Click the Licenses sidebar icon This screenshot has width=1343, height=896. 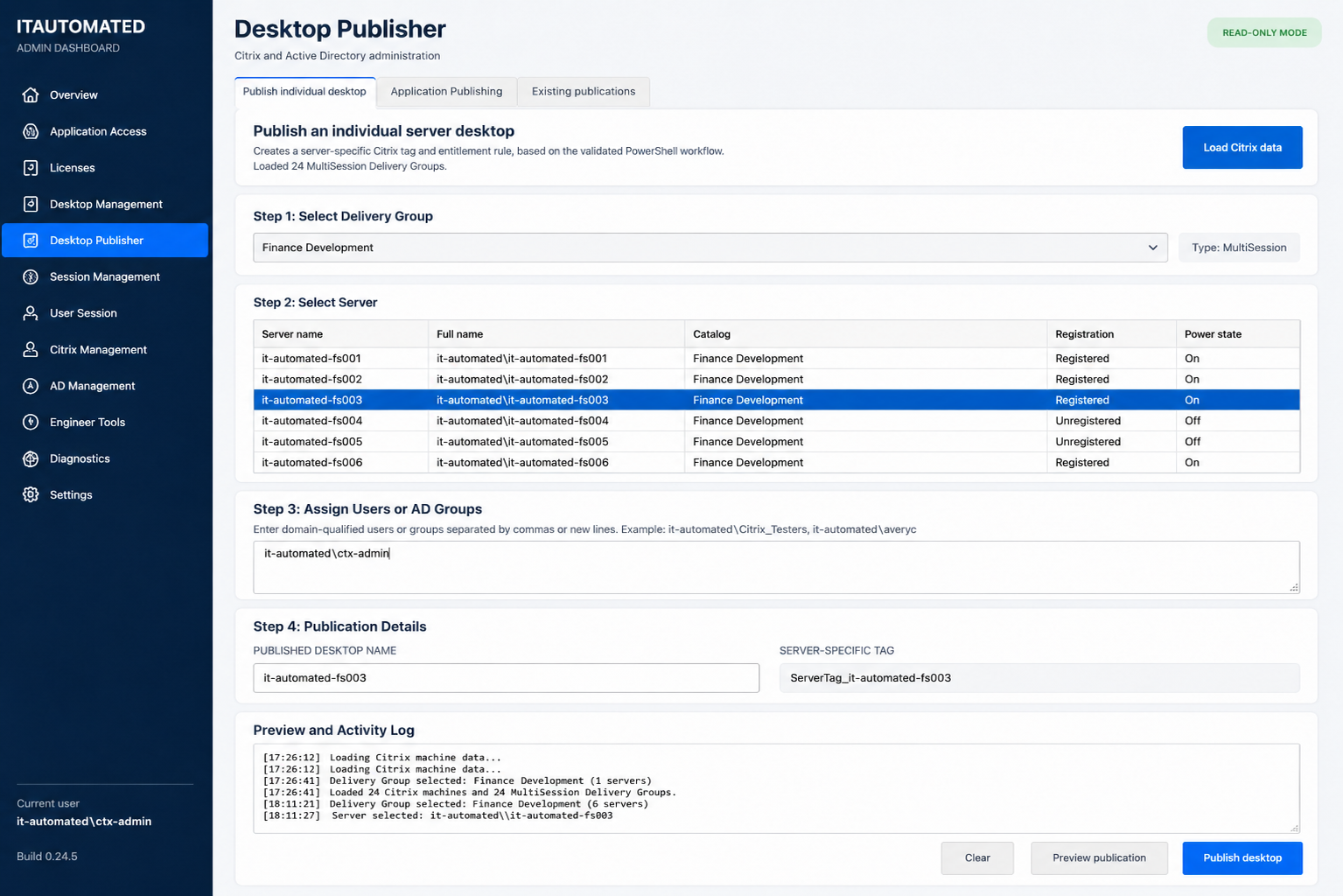31,168
